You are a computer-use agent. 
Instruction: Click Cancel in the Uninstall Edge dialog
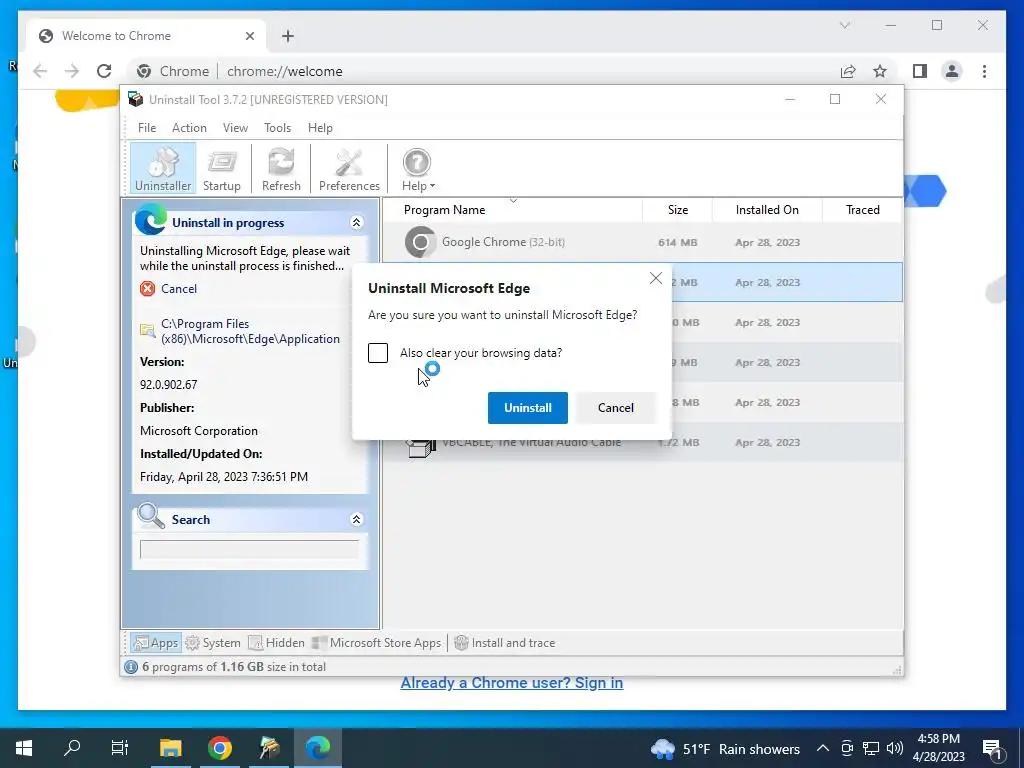[x=616, y=408]
